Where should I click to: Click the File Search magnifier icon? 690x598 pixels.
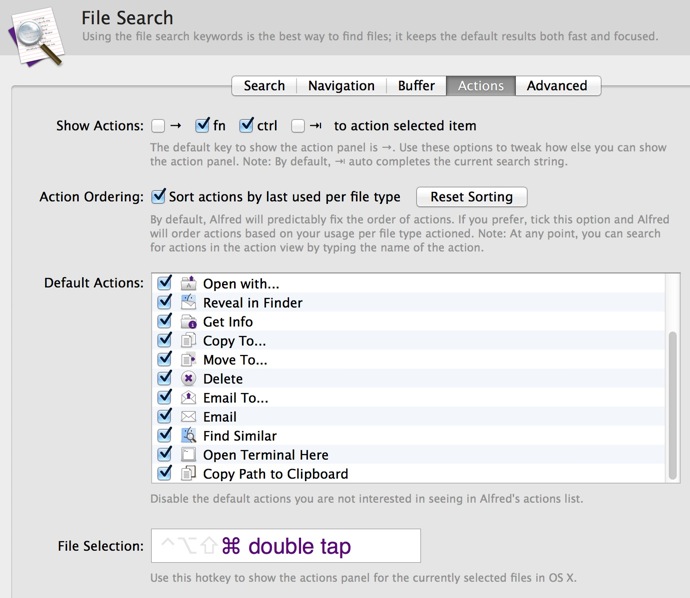tap(37, 38)
